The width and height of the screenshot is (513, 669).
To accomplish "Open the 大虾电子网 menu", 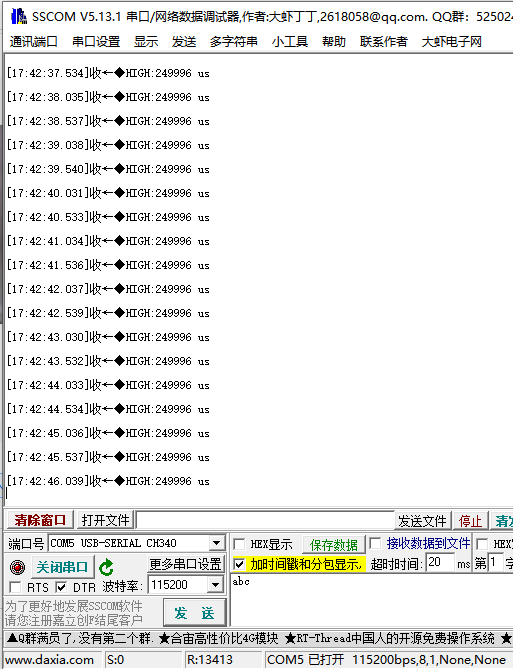I will [x=452, y=41].
